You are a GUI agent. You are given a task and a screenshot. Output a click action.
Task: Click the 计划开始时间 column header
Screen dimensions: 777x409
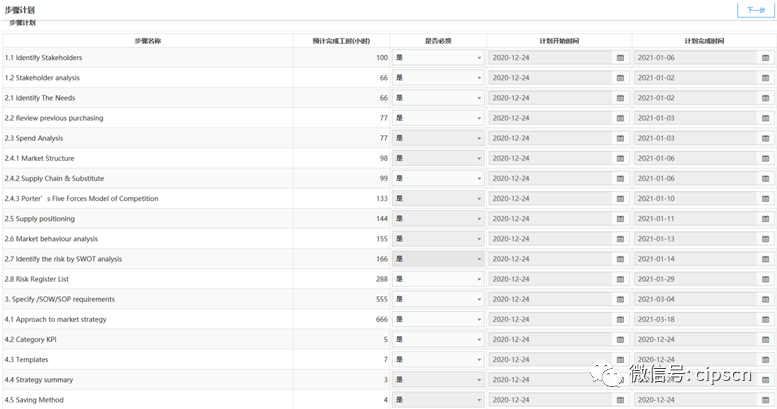click(x=559, y=41)
